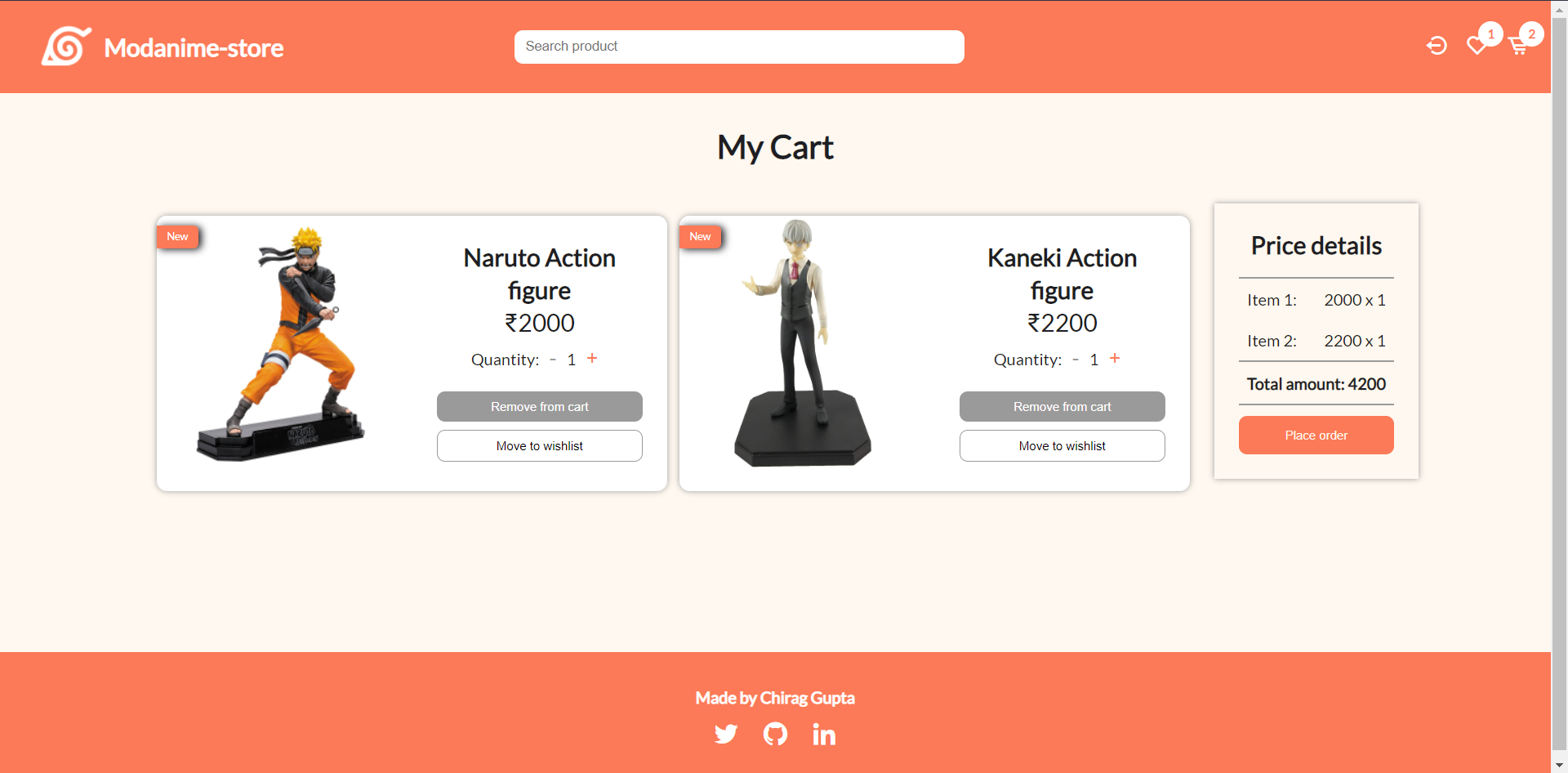
Task: Open the LinkedIn icon in footer
Action: click(824, 735)
